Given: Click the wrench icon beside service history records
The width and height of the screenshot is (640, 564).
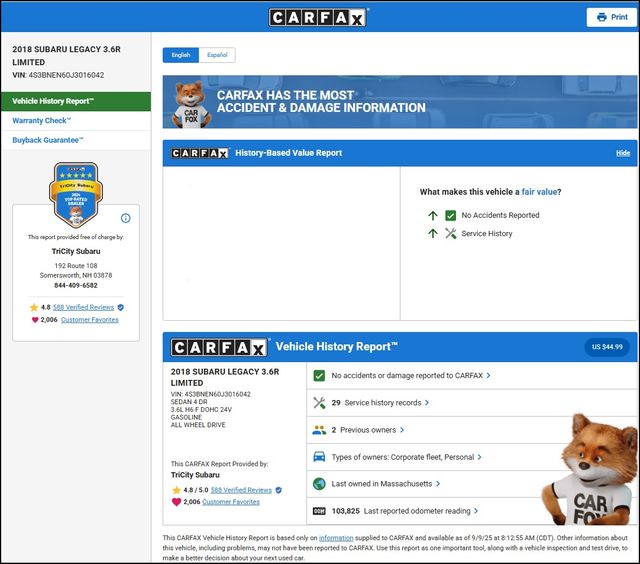Looking at the screenshot, I should point(319,402).
